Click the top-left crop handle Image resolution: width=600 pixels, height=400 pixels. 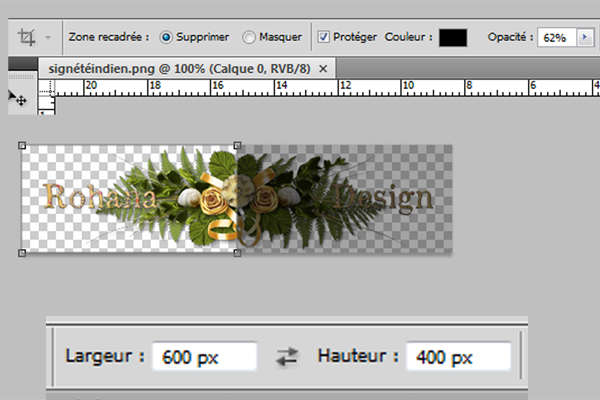(x=22, y=145)
